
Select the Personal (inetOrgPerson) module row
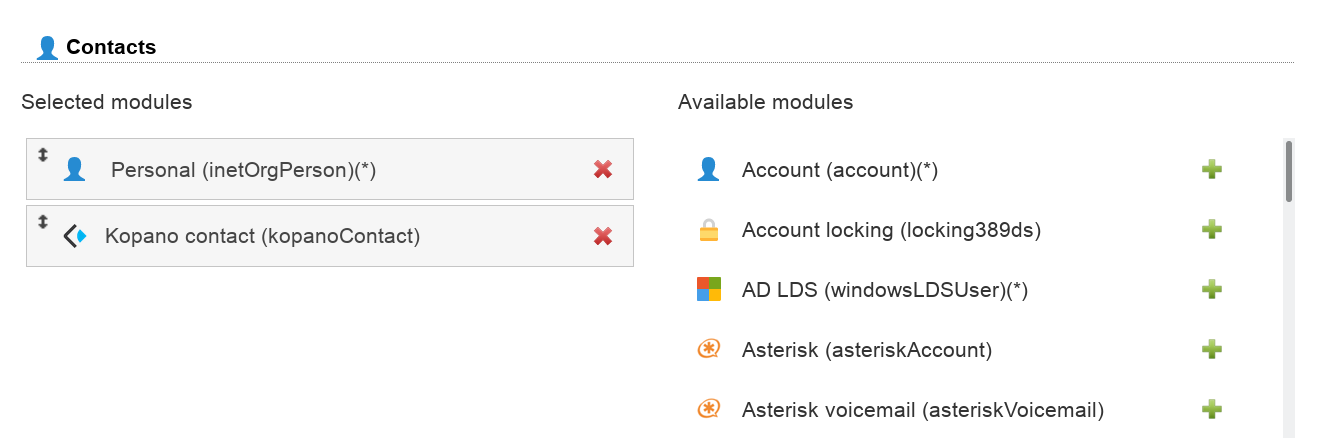(330, 170)
